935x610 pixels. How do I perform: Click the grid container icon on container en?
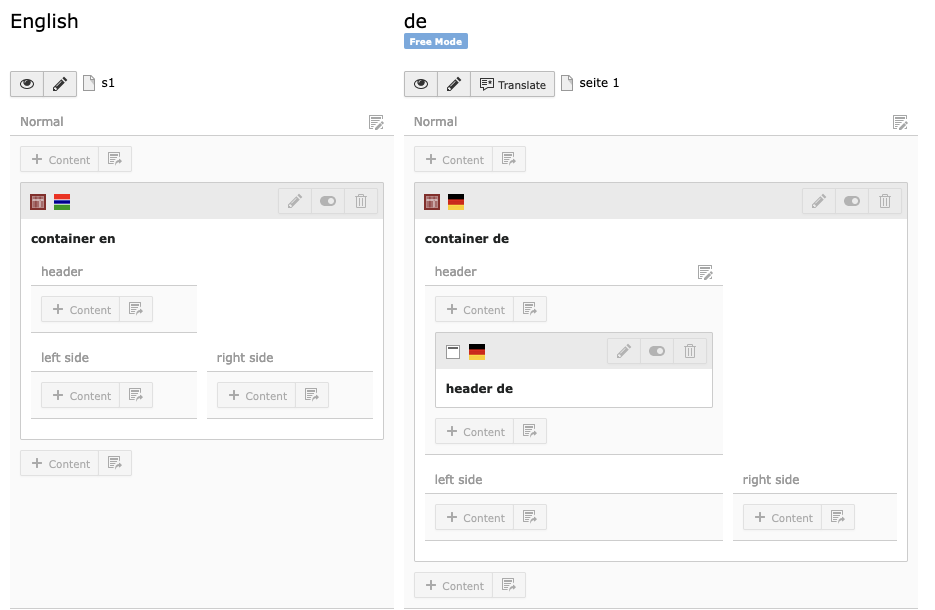point(37,200)
